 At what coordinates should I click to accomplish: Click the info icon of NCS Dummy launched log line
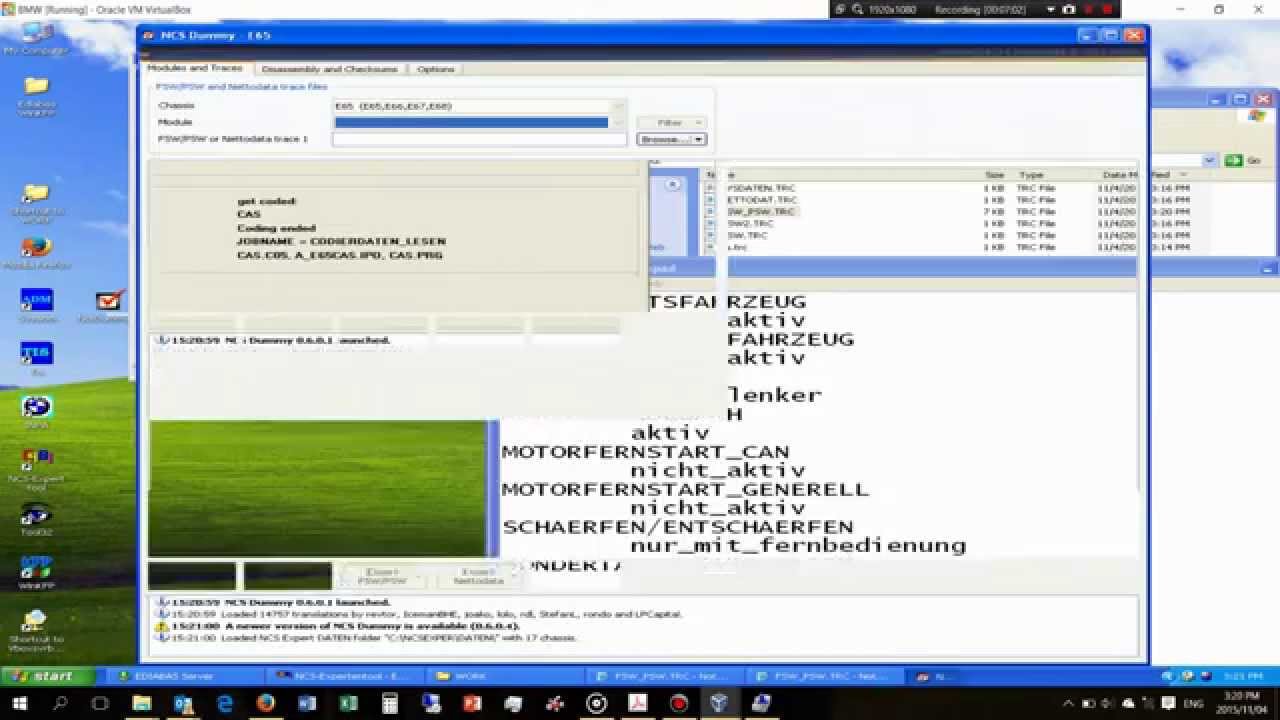tap(161, 603)
